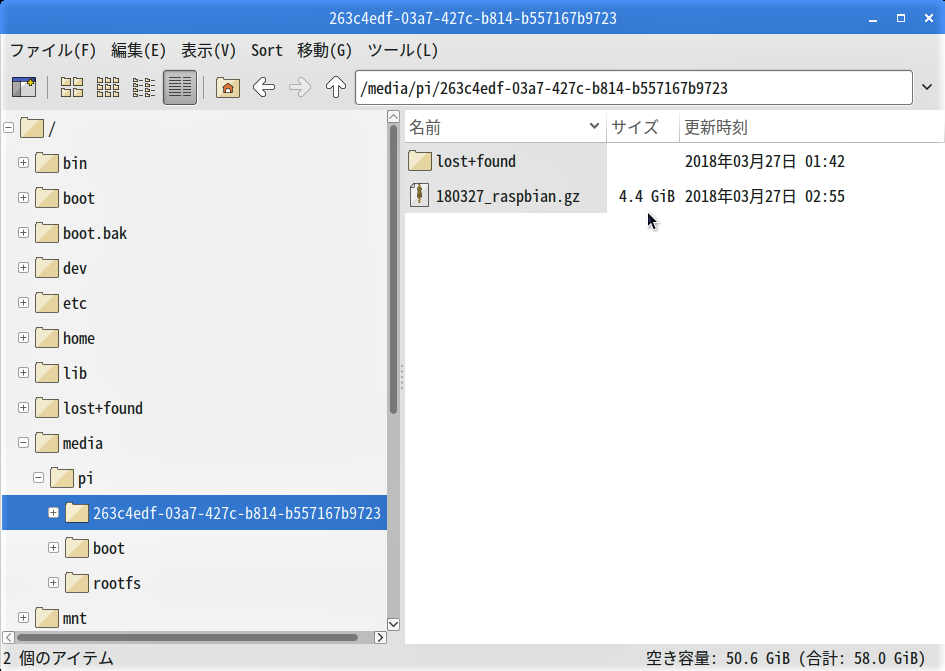Click the 4.4 GiB size cell

click(x=647, y=197)
